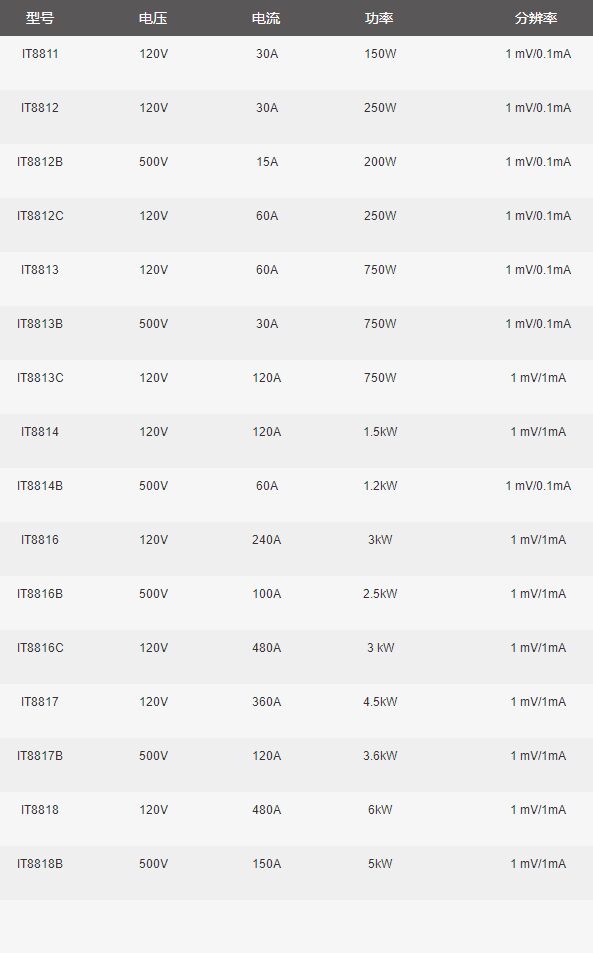Select the IT8811 model cell
Viewport: 593px width, 953px height.
click(40, 54)
